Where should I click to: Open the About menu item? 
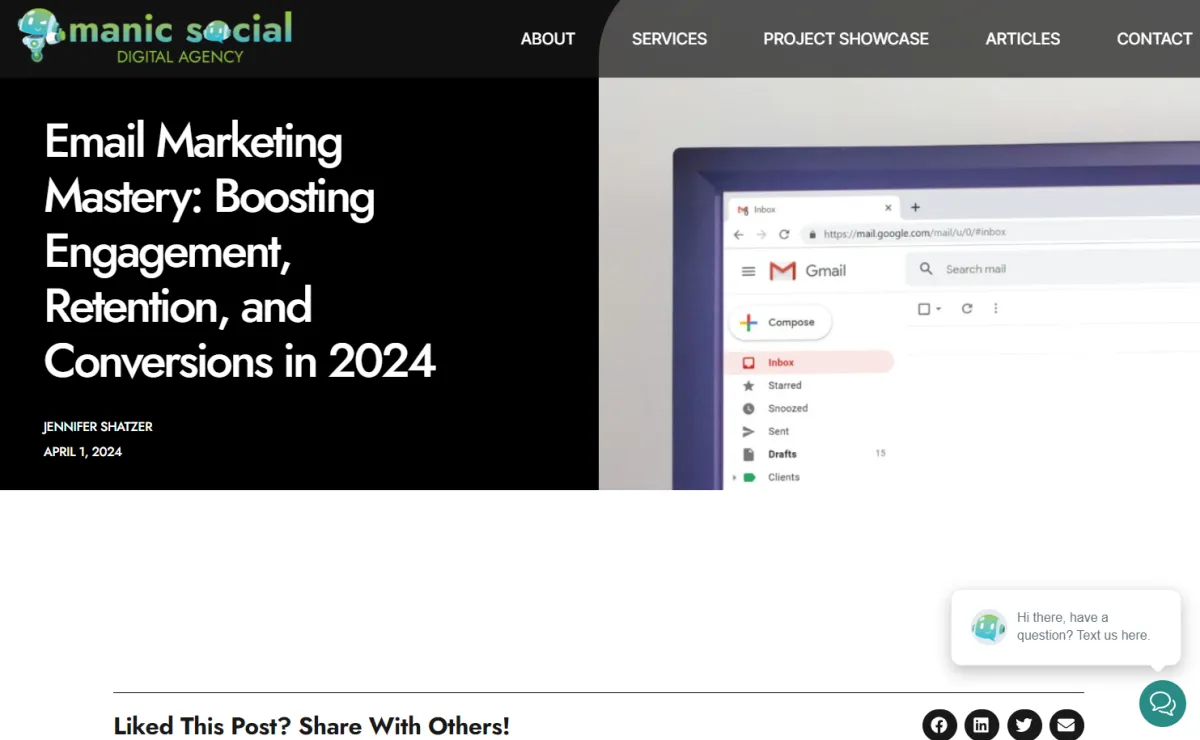pyautogui.click(x=548, y=39)
